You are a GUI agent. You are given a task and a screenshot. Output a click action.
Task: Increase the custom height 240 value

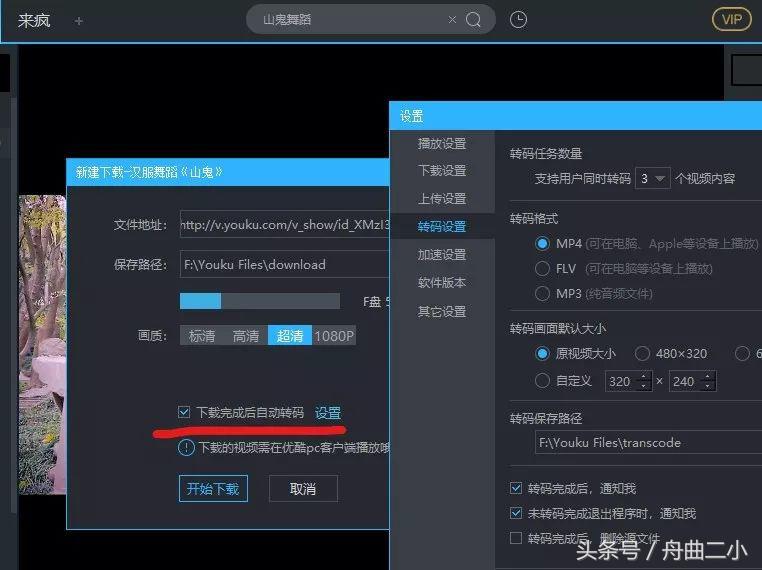tap(708, 376)
